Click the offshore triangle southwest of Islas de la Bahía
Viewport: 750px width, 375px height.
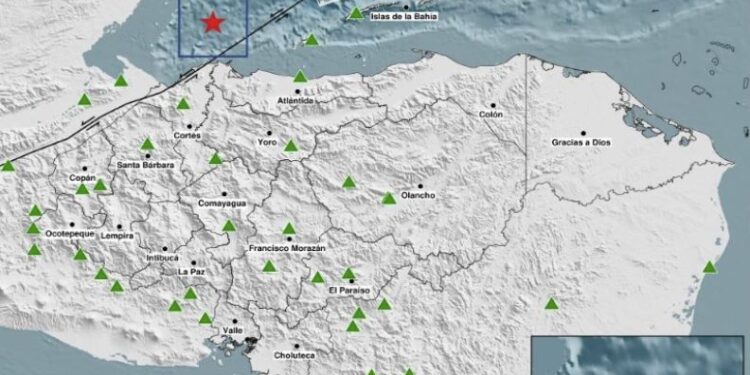pos(311,40)
